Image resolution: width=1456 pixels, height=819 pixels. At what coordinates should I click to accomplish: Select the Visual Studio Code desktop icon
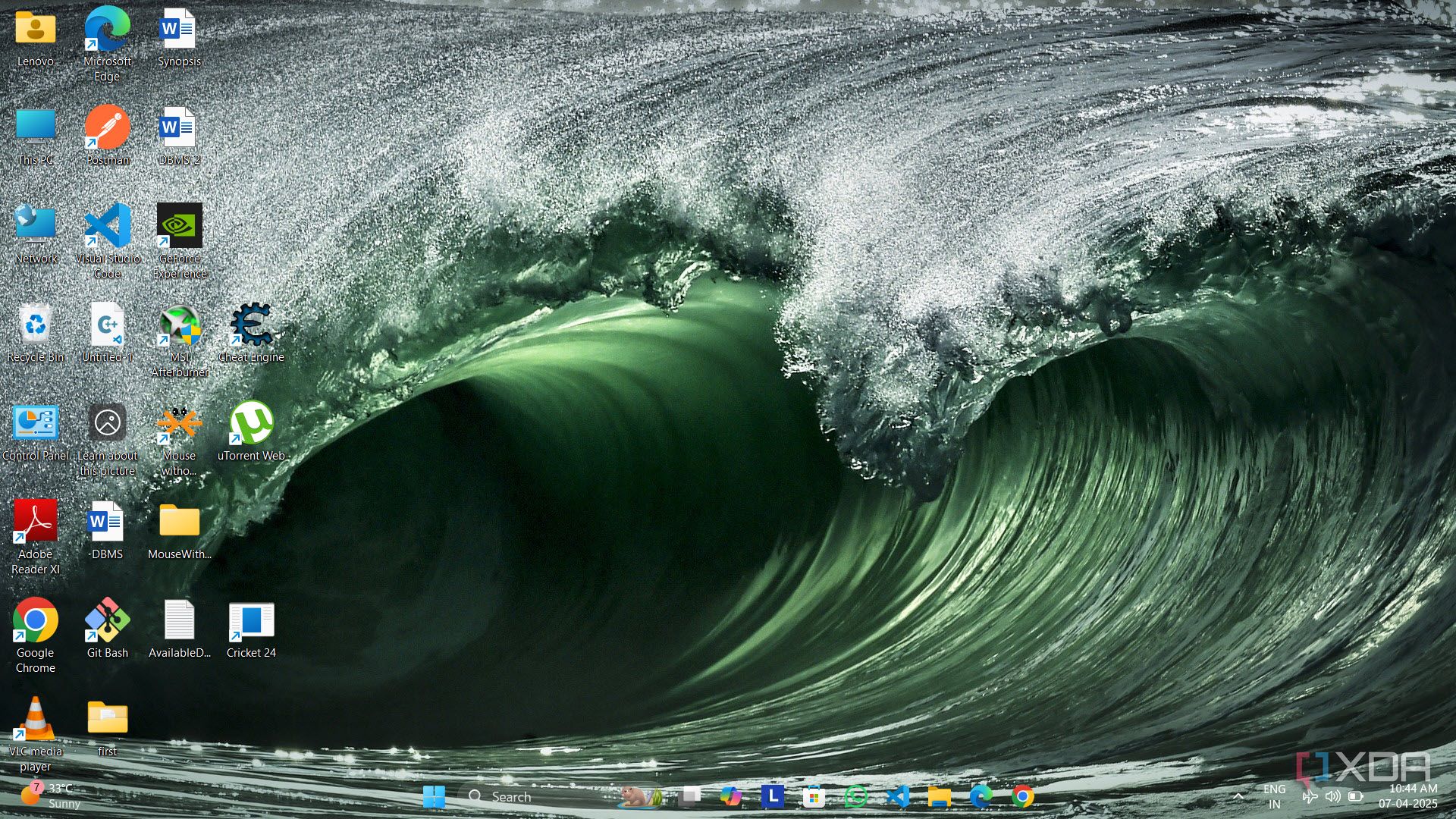tap(108, 227)
